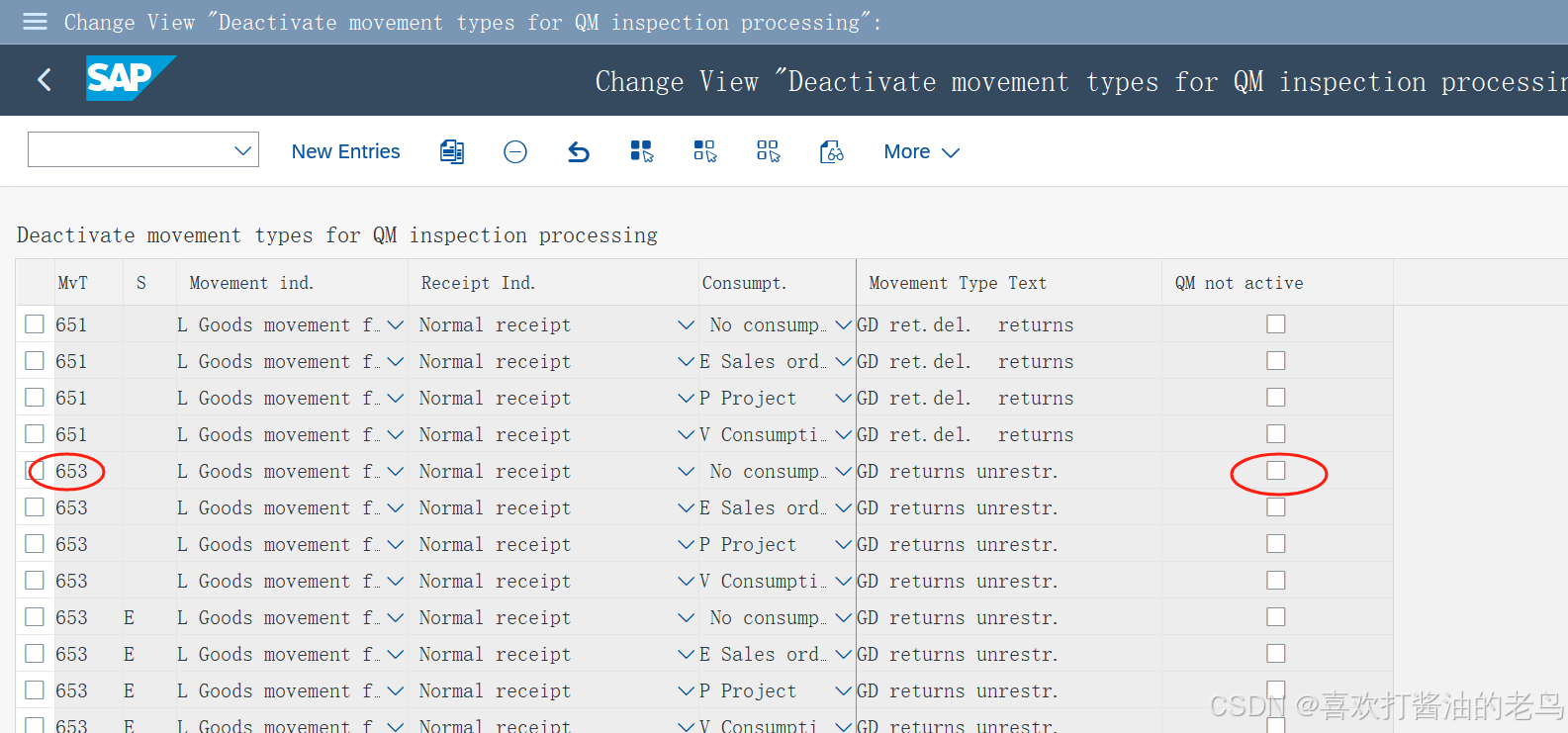
Task: Click 'Normal receipt' in the 651 Project row
Action: 495,398
